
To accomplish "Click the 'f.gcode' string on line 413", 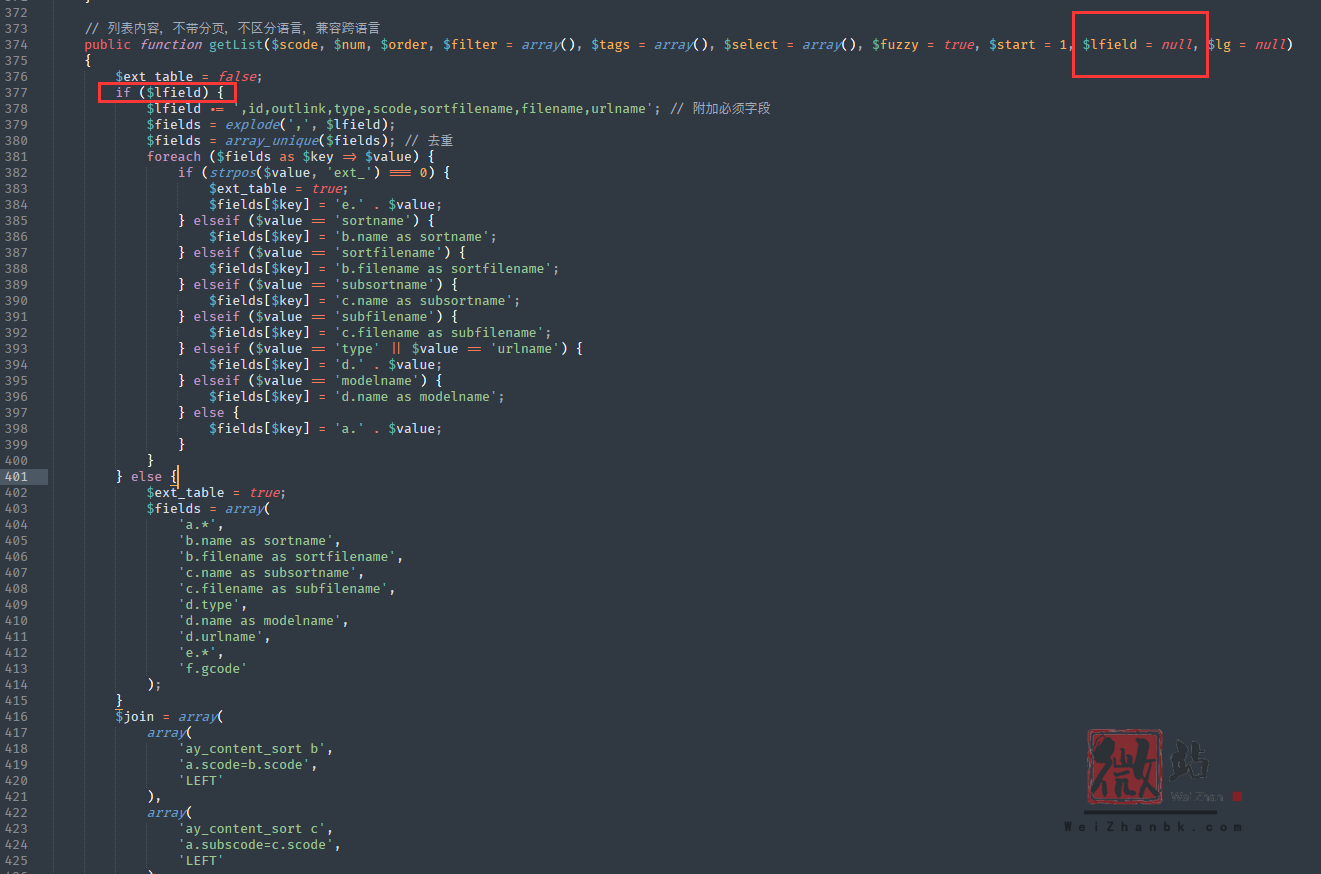I will 213,669.
